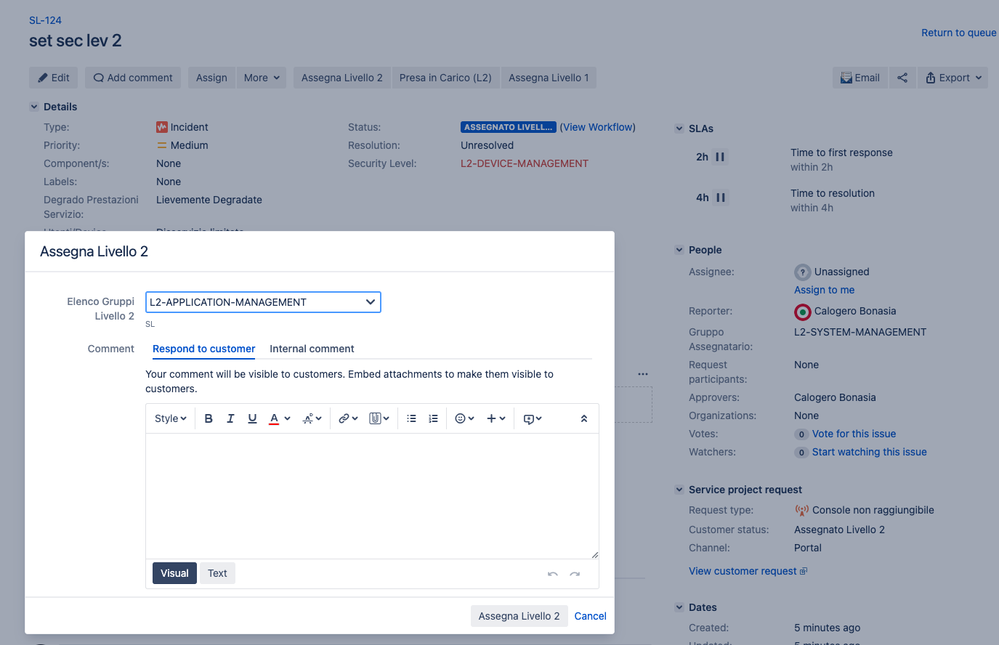Viewport: 999px width, 645px height.
Task: Click the Edit pencil button
Action: [54, 78]
